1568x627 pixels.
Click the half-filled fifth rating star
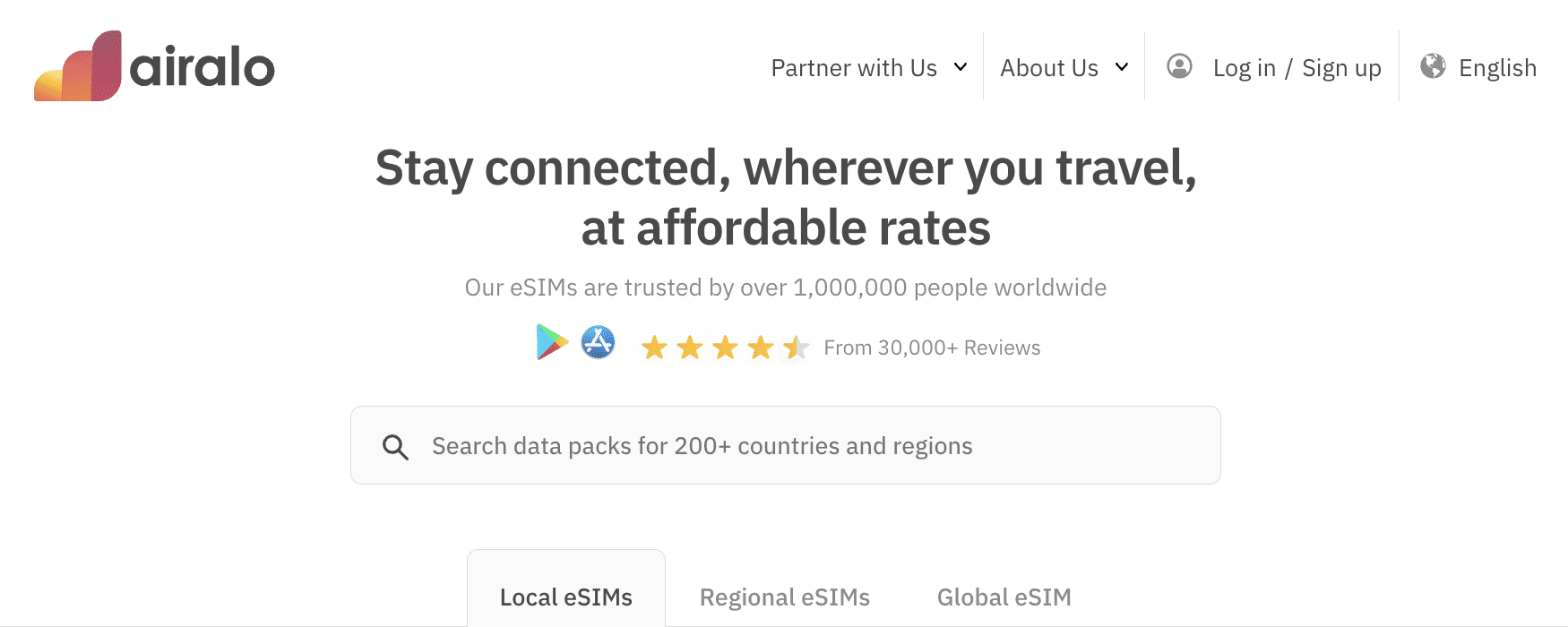point(796,348)
